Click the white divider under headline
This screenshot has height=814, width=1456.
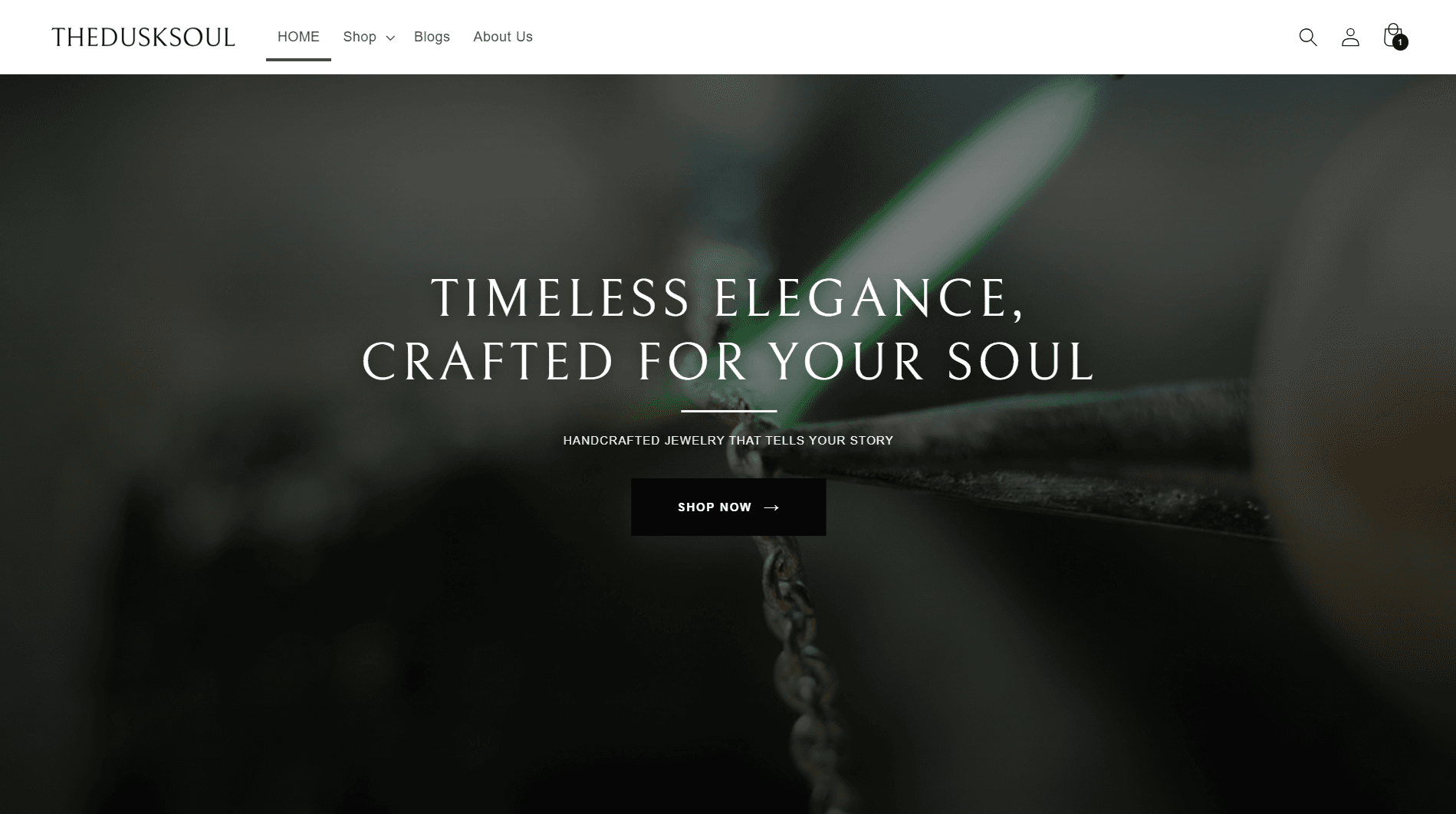coord(728,411)
